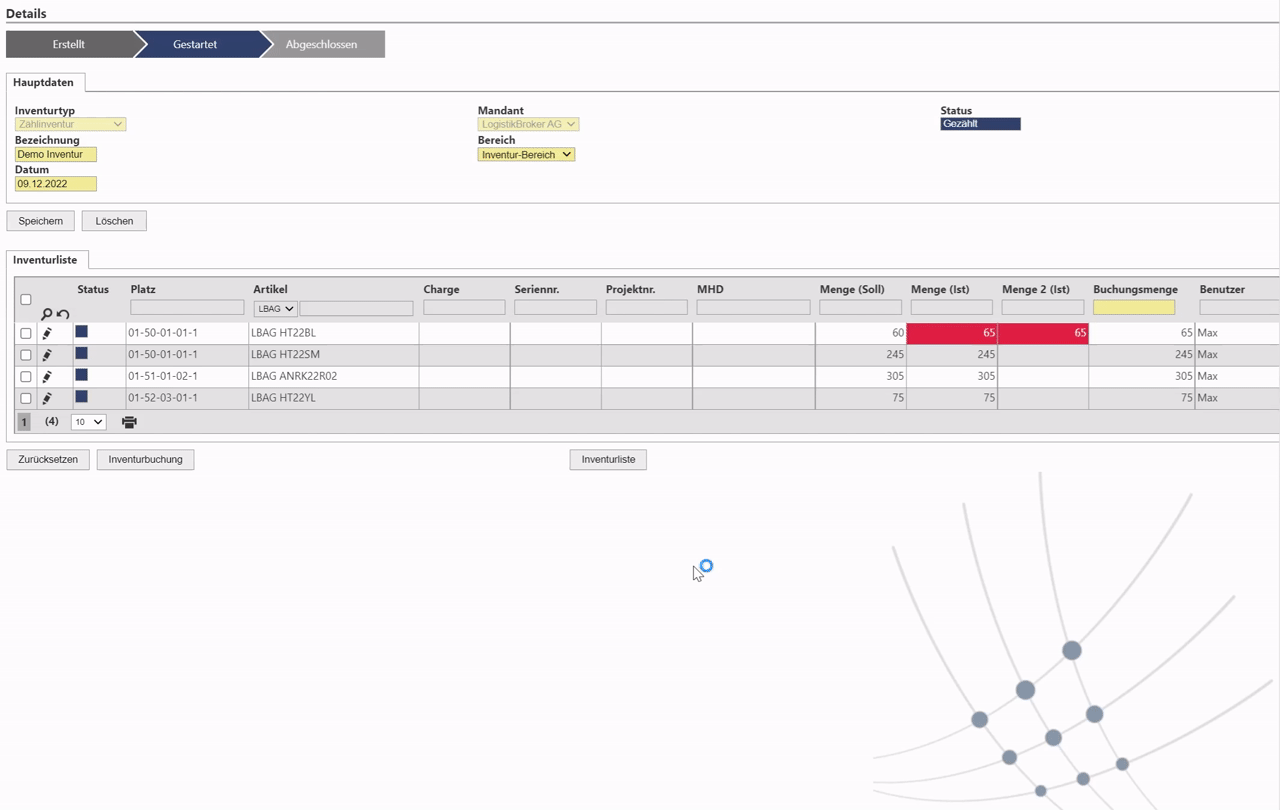Image resolution: width=1280 pixels, height=810 pixels.
Task: Click status square of row LBAG HT22BL
Action: point(82,331)
